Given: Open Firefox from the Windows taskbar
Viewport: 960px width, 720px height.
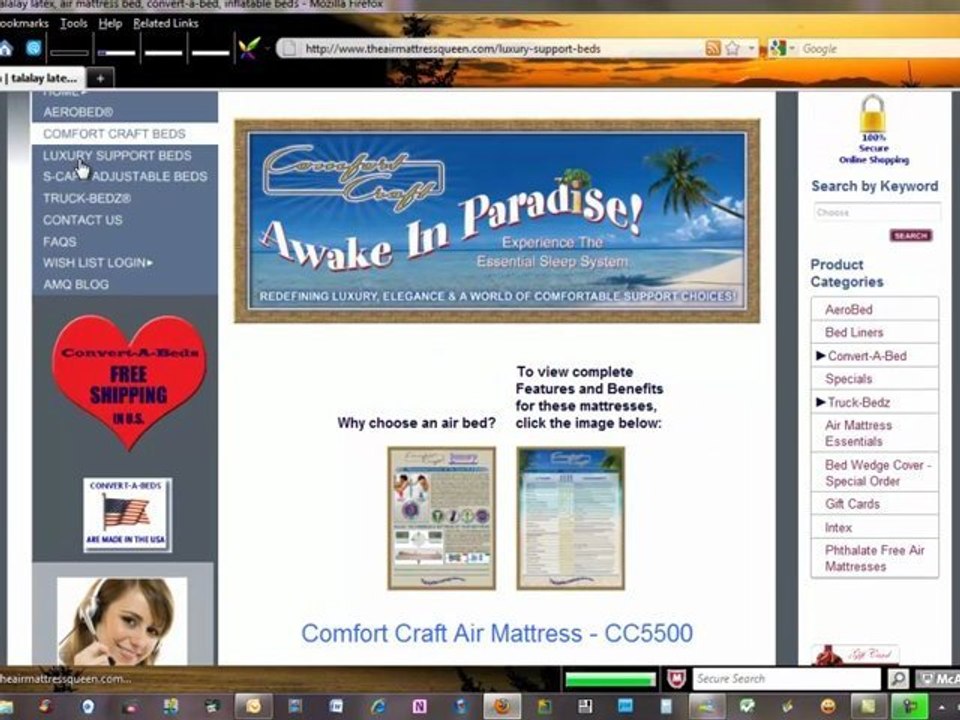Looking at the screenshot, I should click(x=502, y=707).
